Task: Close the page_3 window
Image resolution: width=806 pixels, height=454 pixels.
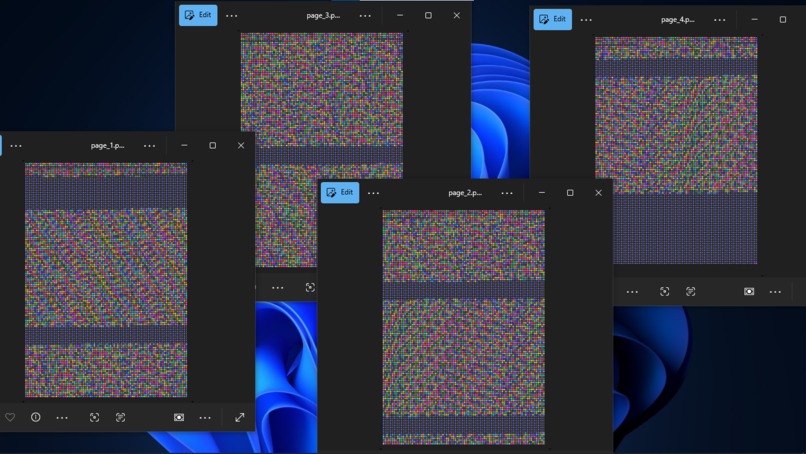Action: [x=456, y=15]
